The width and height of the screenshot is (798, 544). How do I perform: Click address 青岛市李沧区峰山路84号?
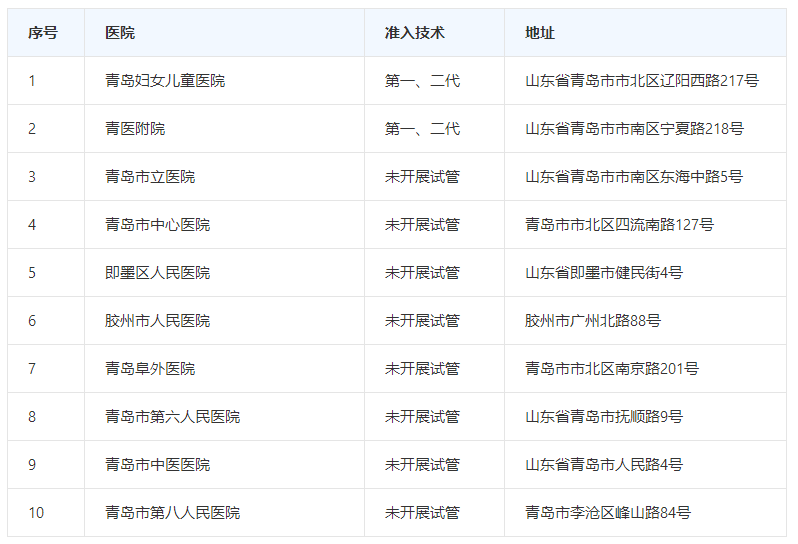[608, 512]
